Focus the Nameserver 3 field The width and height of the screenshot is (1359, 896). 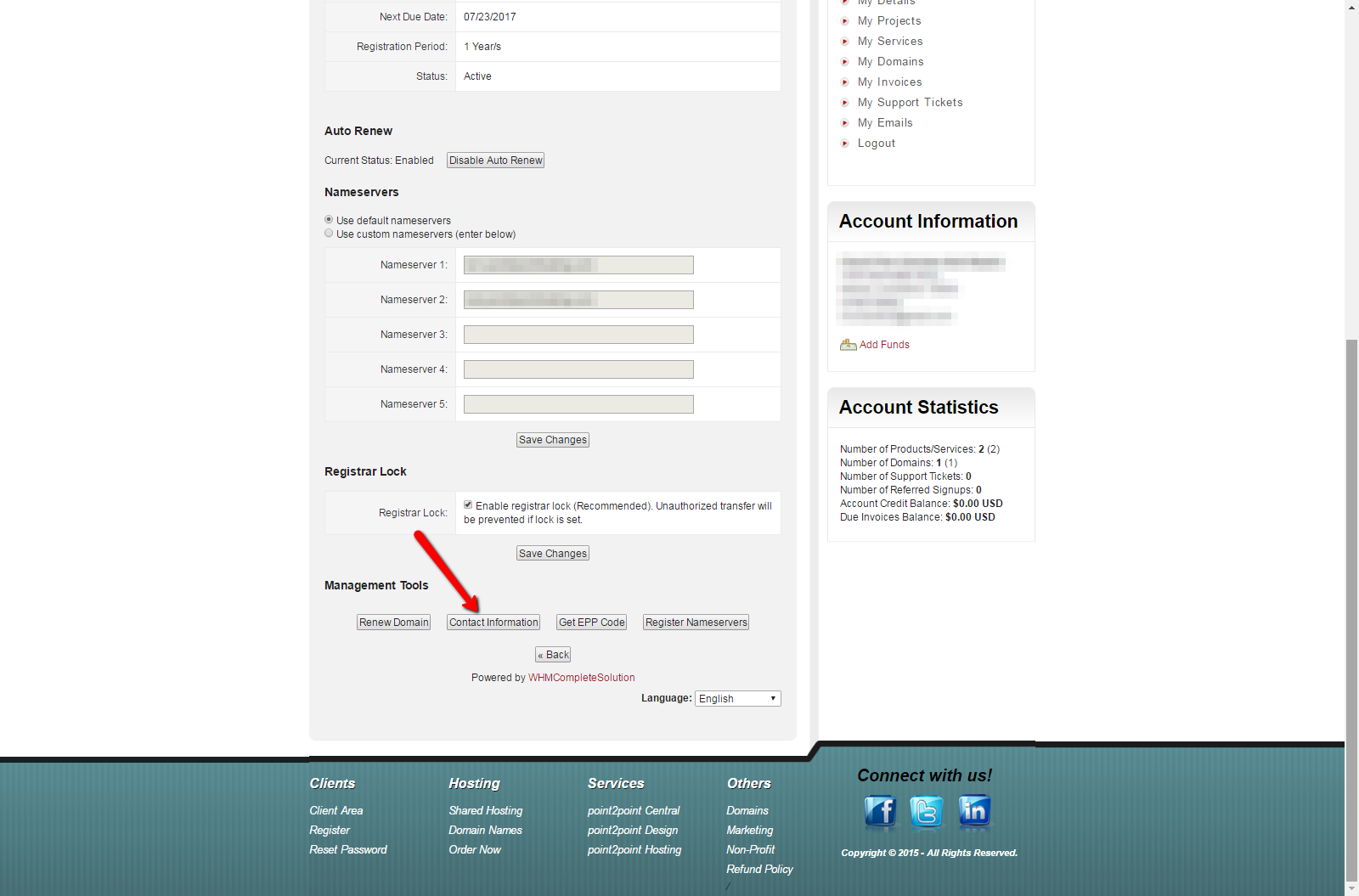(578, 335)
